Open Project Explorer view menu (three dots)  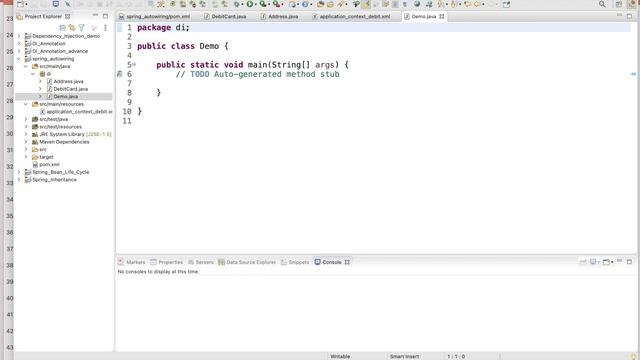tap(105, 28)
